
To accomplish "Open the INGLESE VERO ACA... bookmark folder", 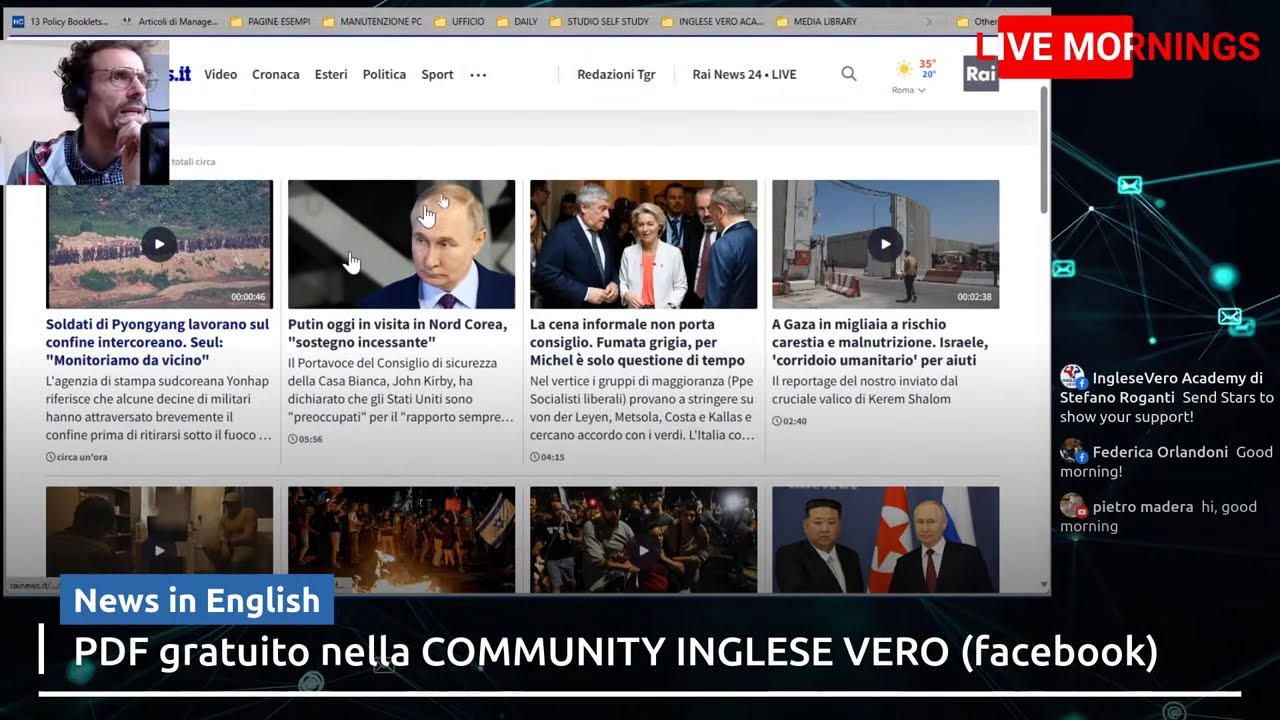I will [713, 21].
